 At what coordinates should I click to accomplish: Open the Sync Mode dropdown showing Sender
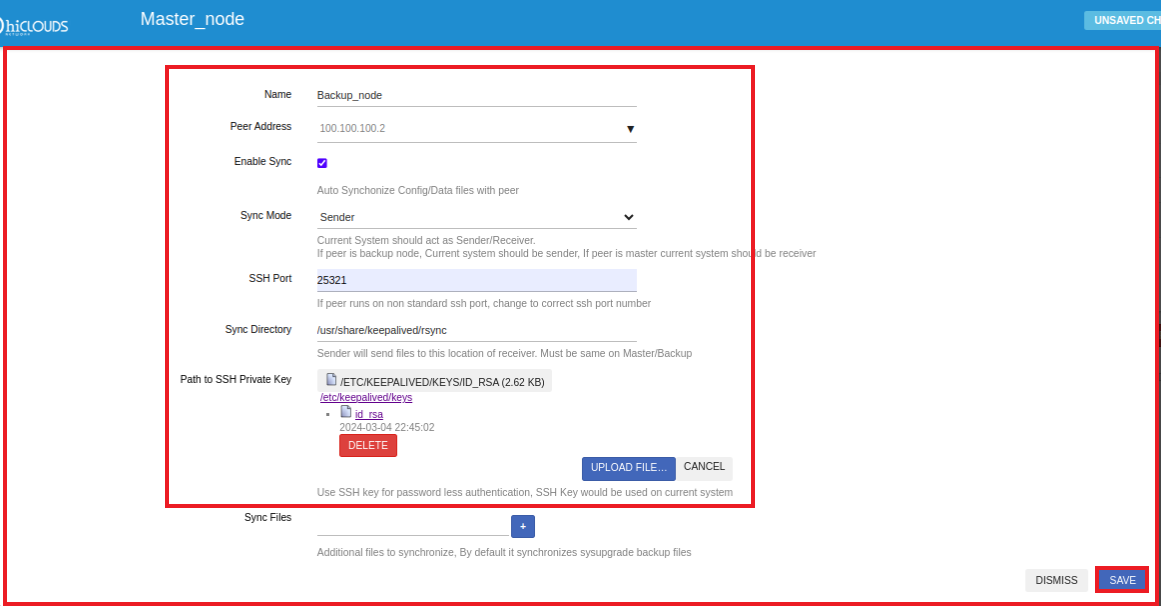477,217
